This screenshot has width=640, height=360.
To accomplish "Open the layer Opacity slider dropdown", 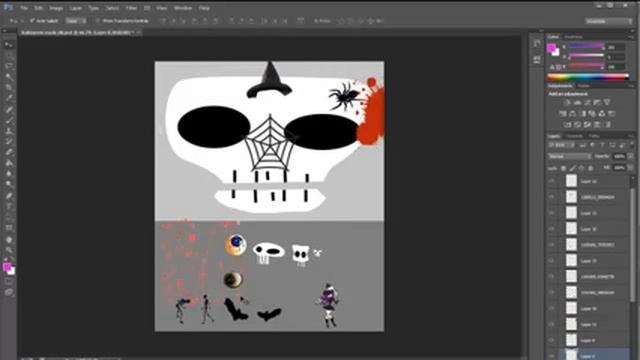I will (631, 156).
